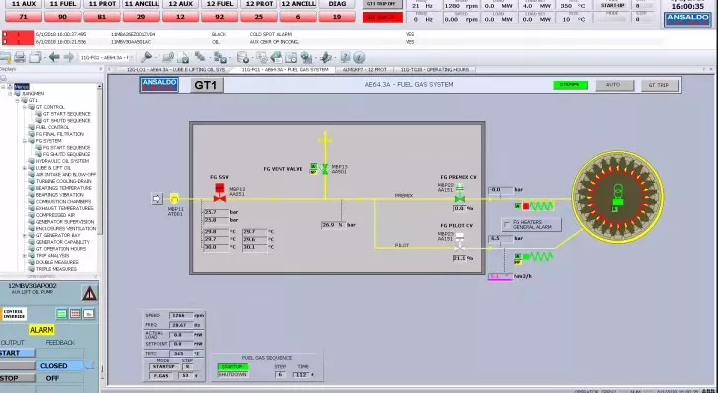Click the info icon in toolbar
718x393 pixels.
tap(359, 57)
